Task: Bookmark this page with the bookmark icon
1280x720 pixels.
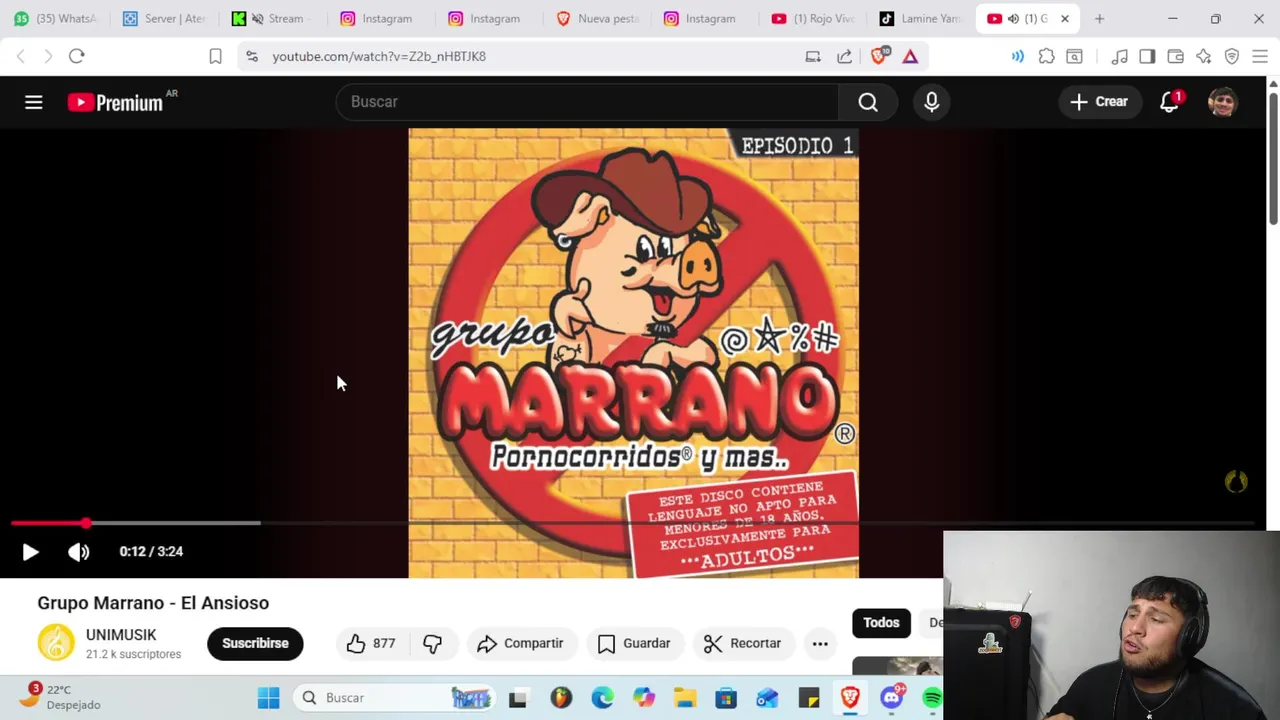Action: pyautogui.click(x=215, y=56)
